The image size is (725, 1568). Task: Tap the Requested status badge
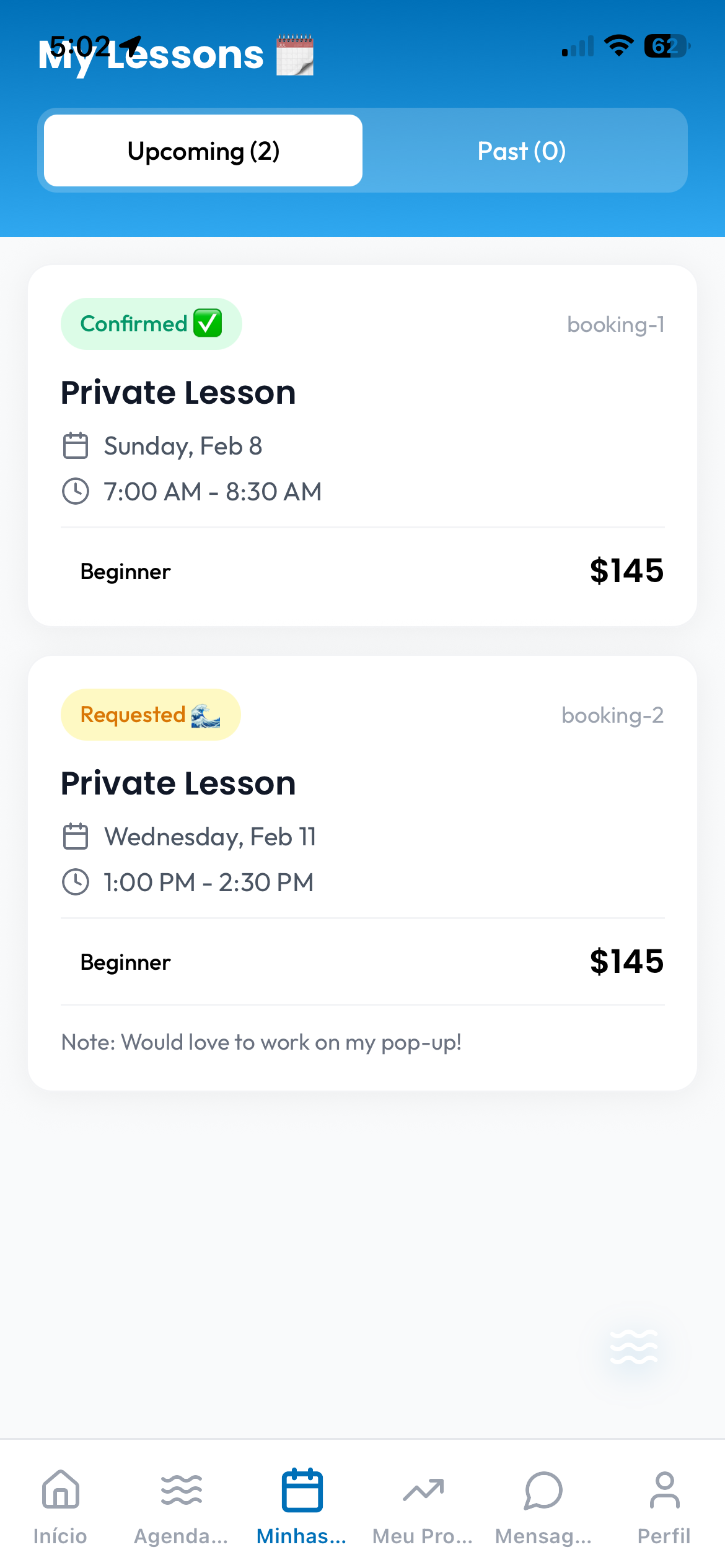pyautogui.click(x=151, y=715)
